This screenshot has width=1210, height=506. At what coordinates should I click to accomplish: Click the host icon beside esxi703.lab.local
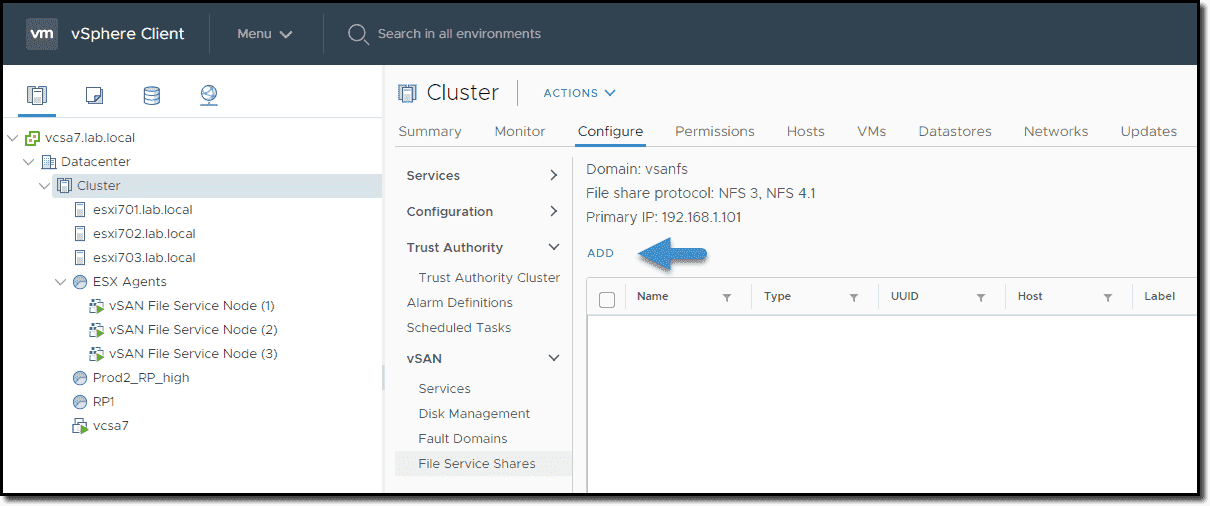coord(80,258)
